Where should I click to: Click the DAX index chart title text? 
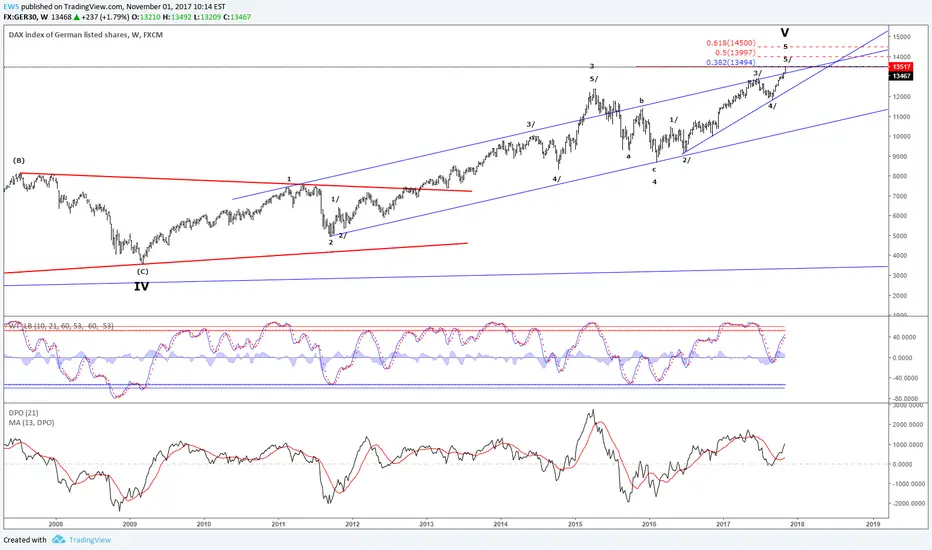click(86, 35)
